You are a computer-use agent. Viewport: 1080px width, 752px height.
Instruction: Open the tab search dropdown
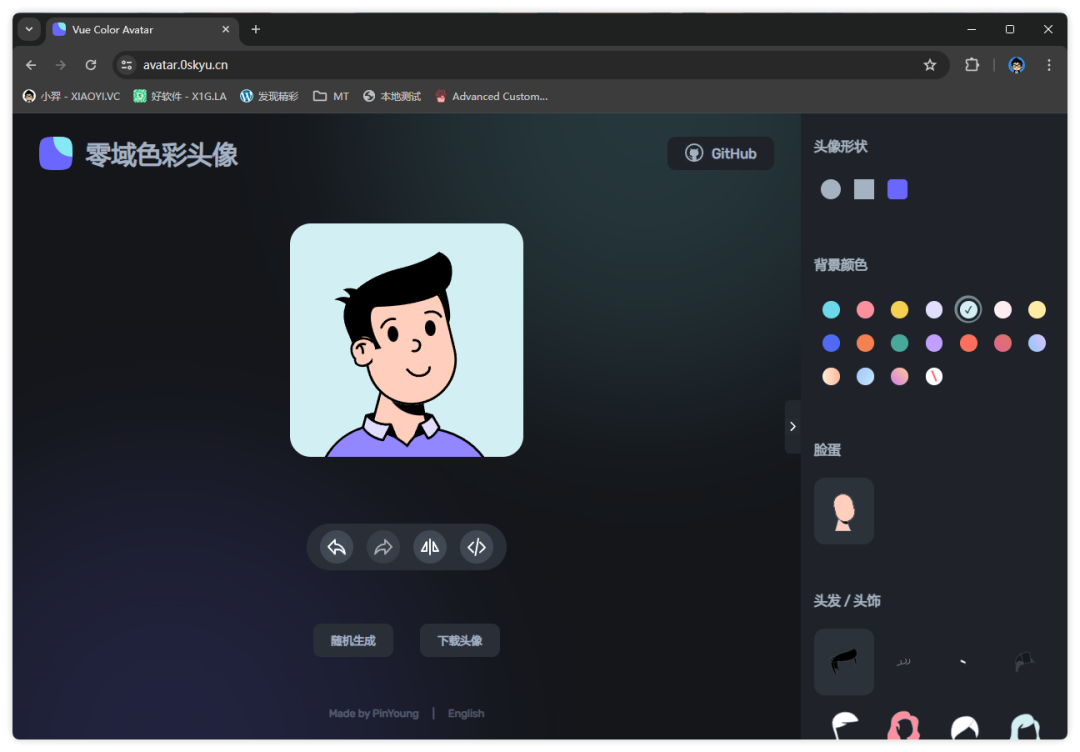[x=29, y=29]
